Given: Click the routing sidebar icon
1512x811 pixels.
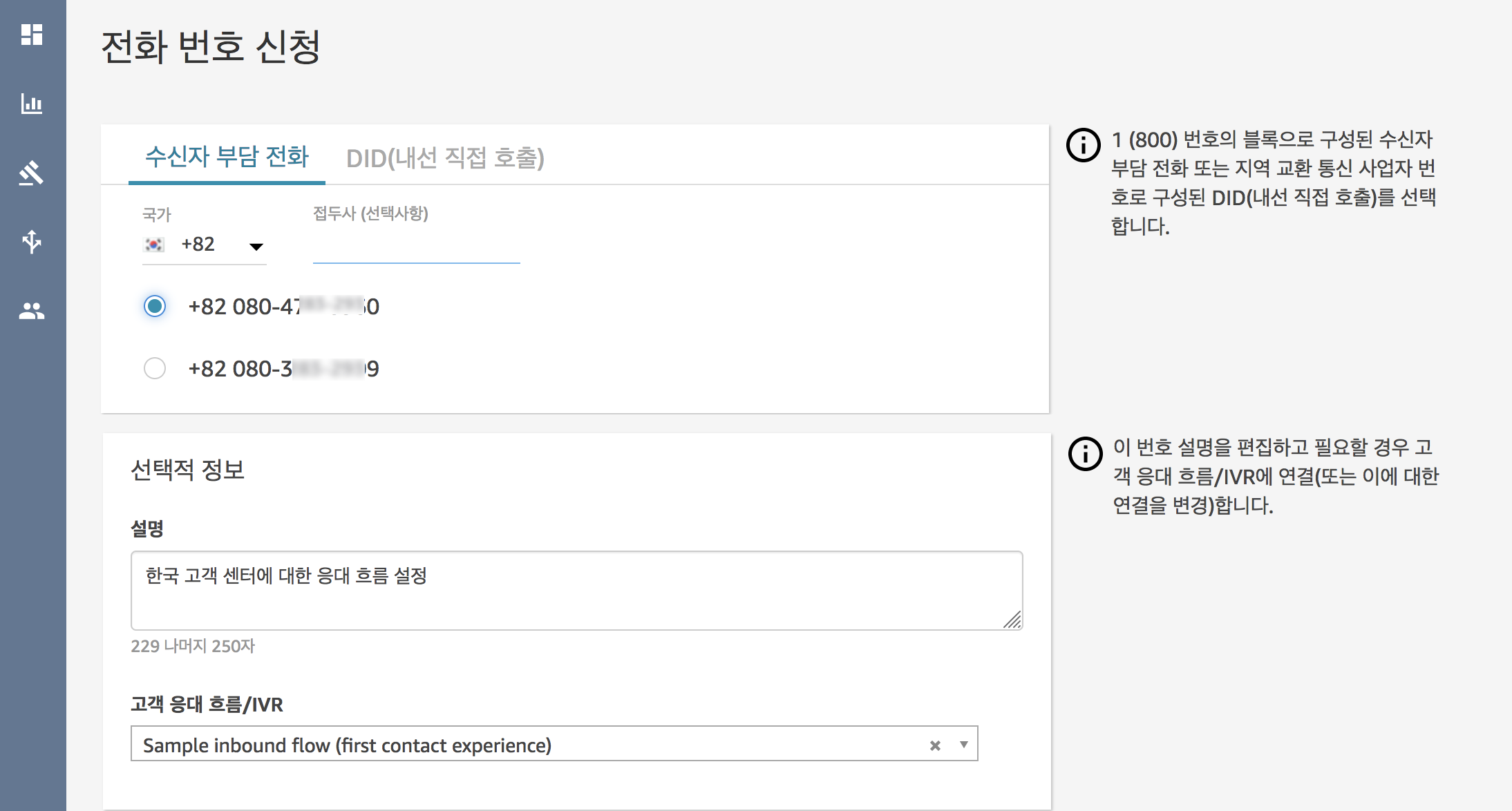Looking at the screenshot, I should click(32, 173).
